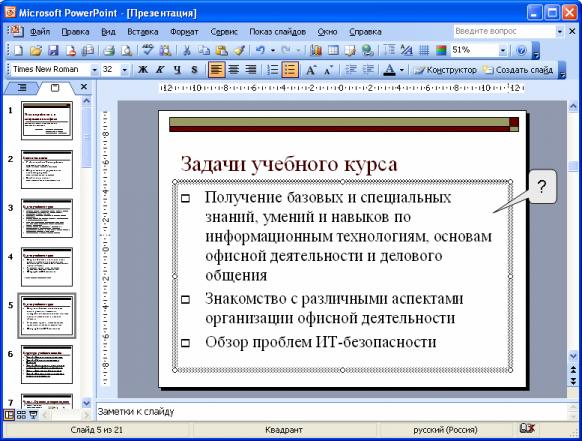Image resolution: width=582 pixels, height=441 pixels.
Task: Increase indent level
Action: 368,69
